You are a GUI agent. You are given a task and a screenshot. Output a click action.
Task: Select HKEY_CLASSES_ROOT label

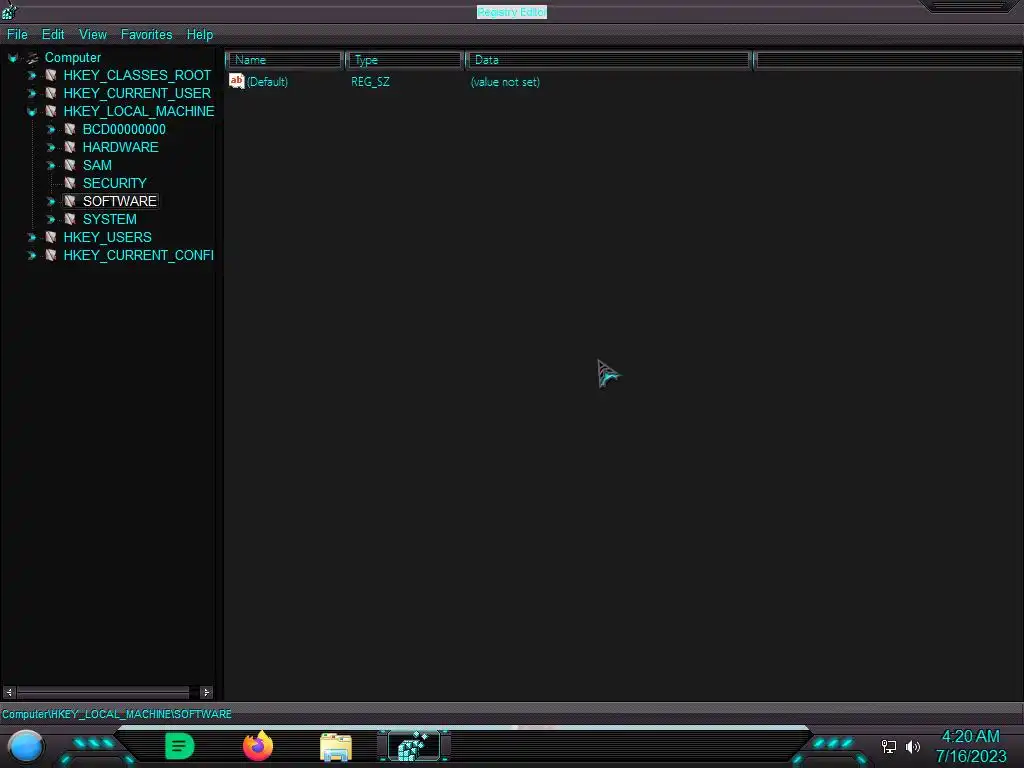click(x=137, y=76)
